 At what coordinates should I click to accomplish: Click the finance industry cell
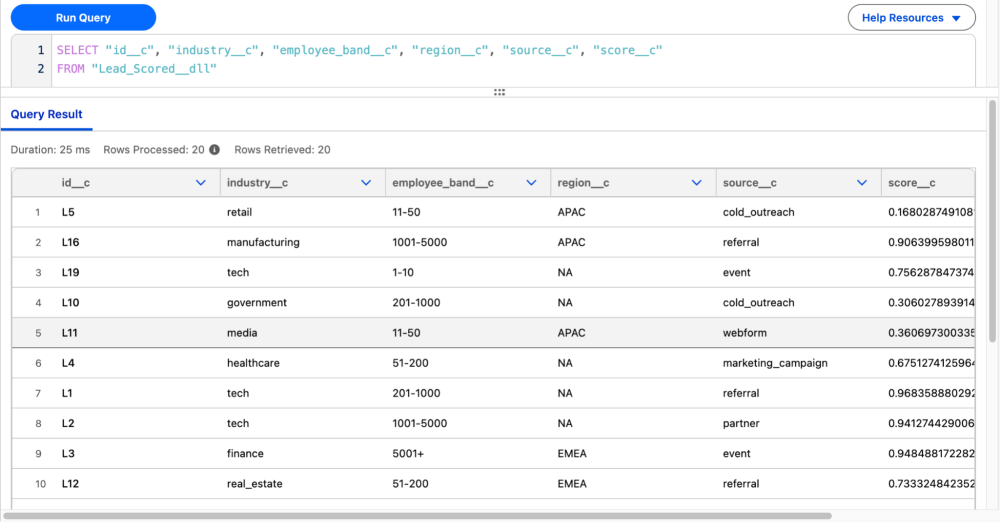click(302, 454)
